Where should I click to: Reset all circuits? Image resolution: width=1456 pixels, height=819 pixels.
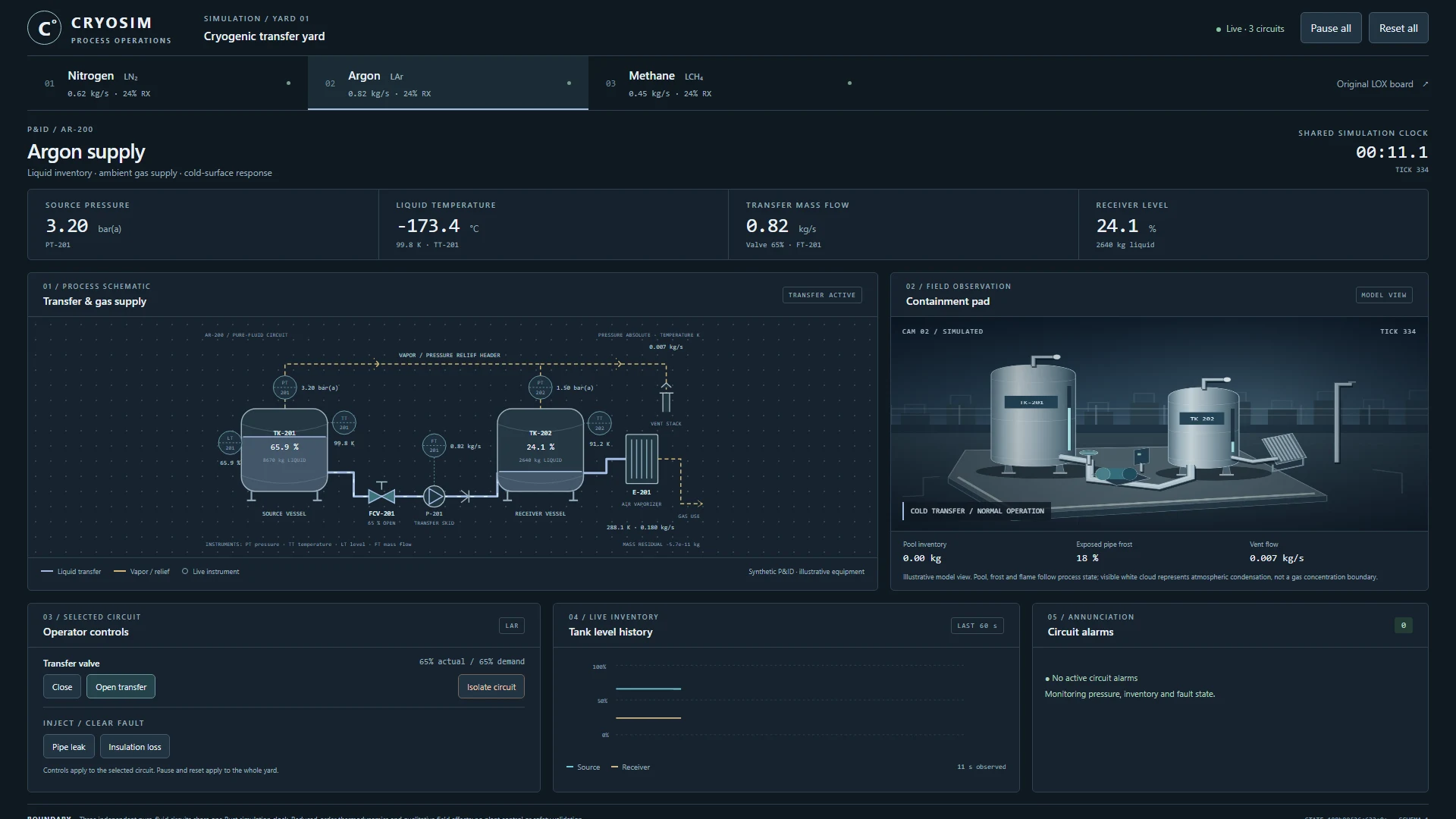1398,28
